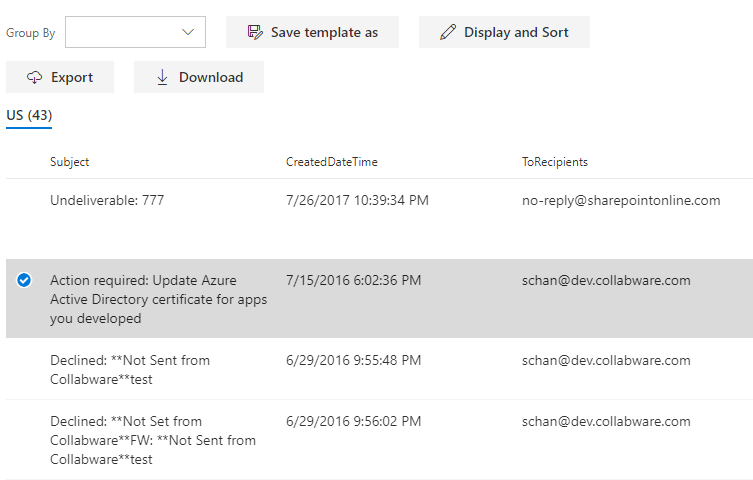Select the Declined Not Set from Collabware FW row
This screenshot has height=480, width=753.
pos(379,439)
